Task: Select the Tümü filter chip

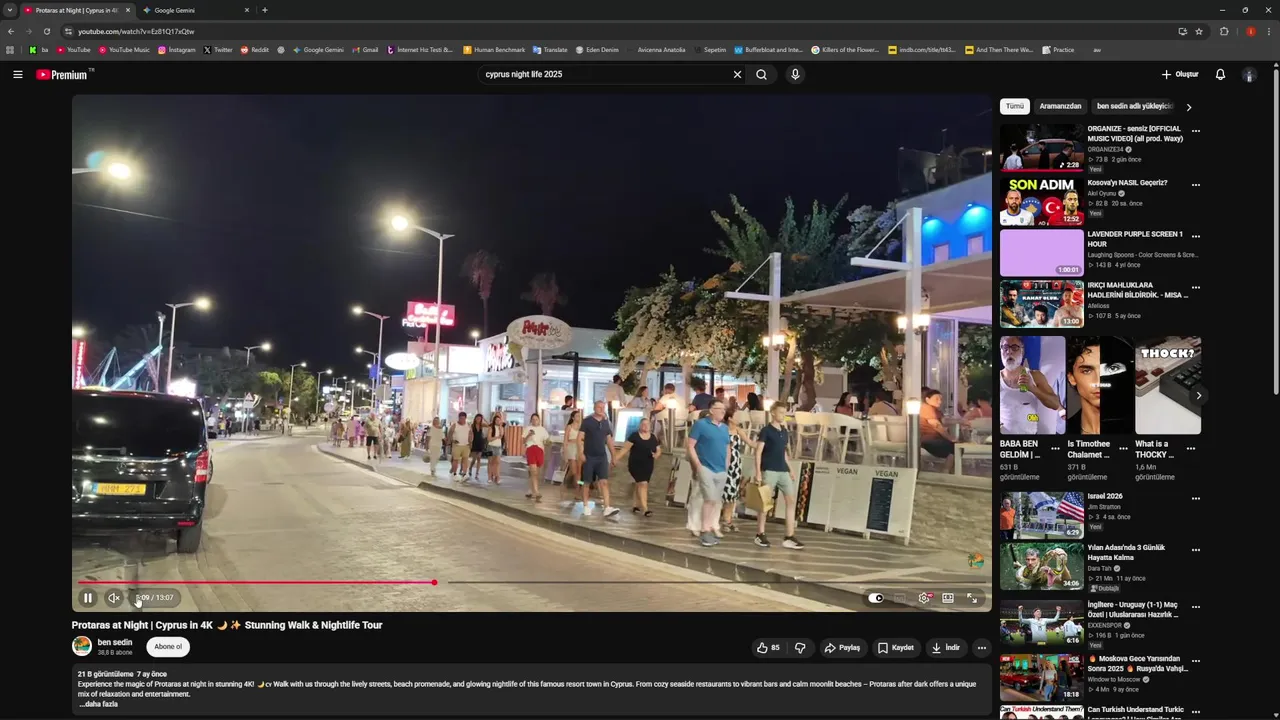Action: coord(1015,106)
